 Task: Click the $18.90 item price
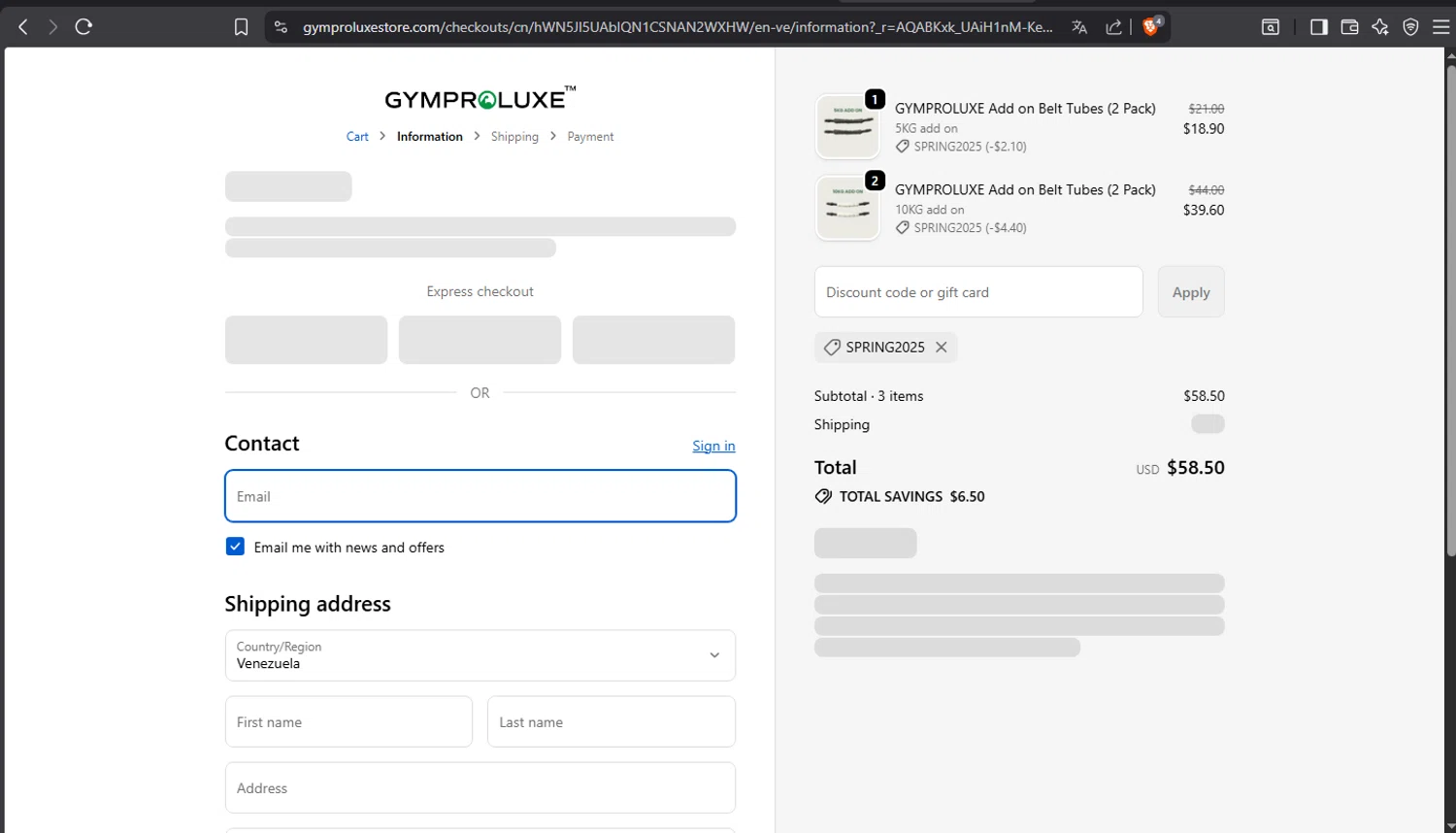point(1204,128)
